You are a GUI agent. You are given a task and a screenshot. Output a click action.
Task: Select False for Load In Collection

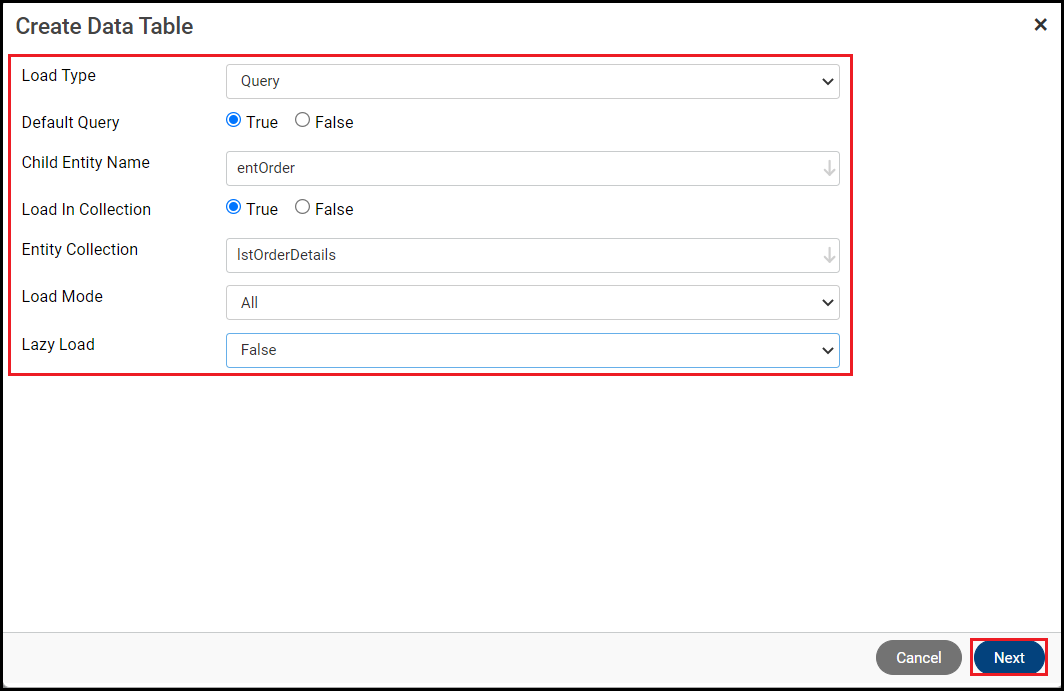click(x=302, y=208)
